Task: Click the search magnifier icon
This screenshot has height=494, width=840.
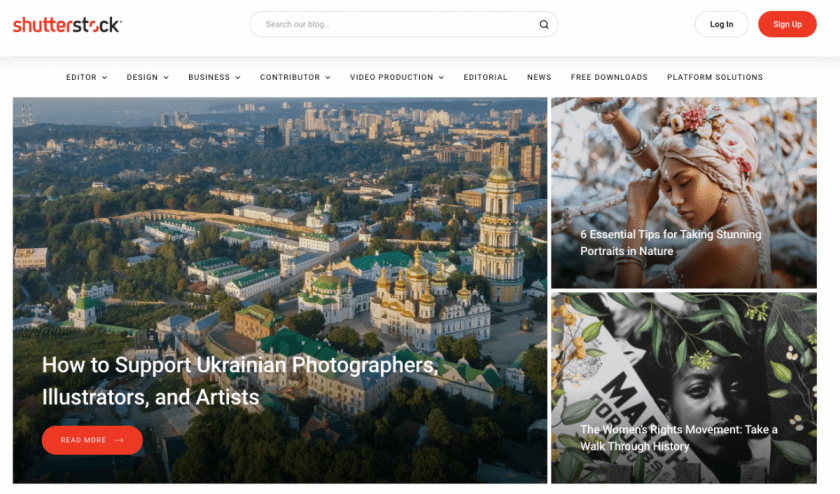Action: tap(544, 24)
